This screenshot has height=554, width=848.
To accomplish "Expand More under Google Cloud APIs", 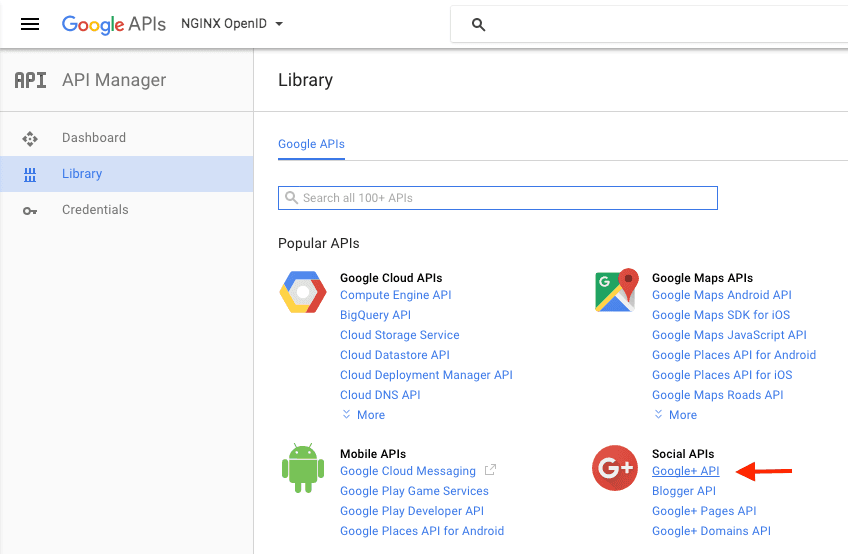I will click(363, 415).
